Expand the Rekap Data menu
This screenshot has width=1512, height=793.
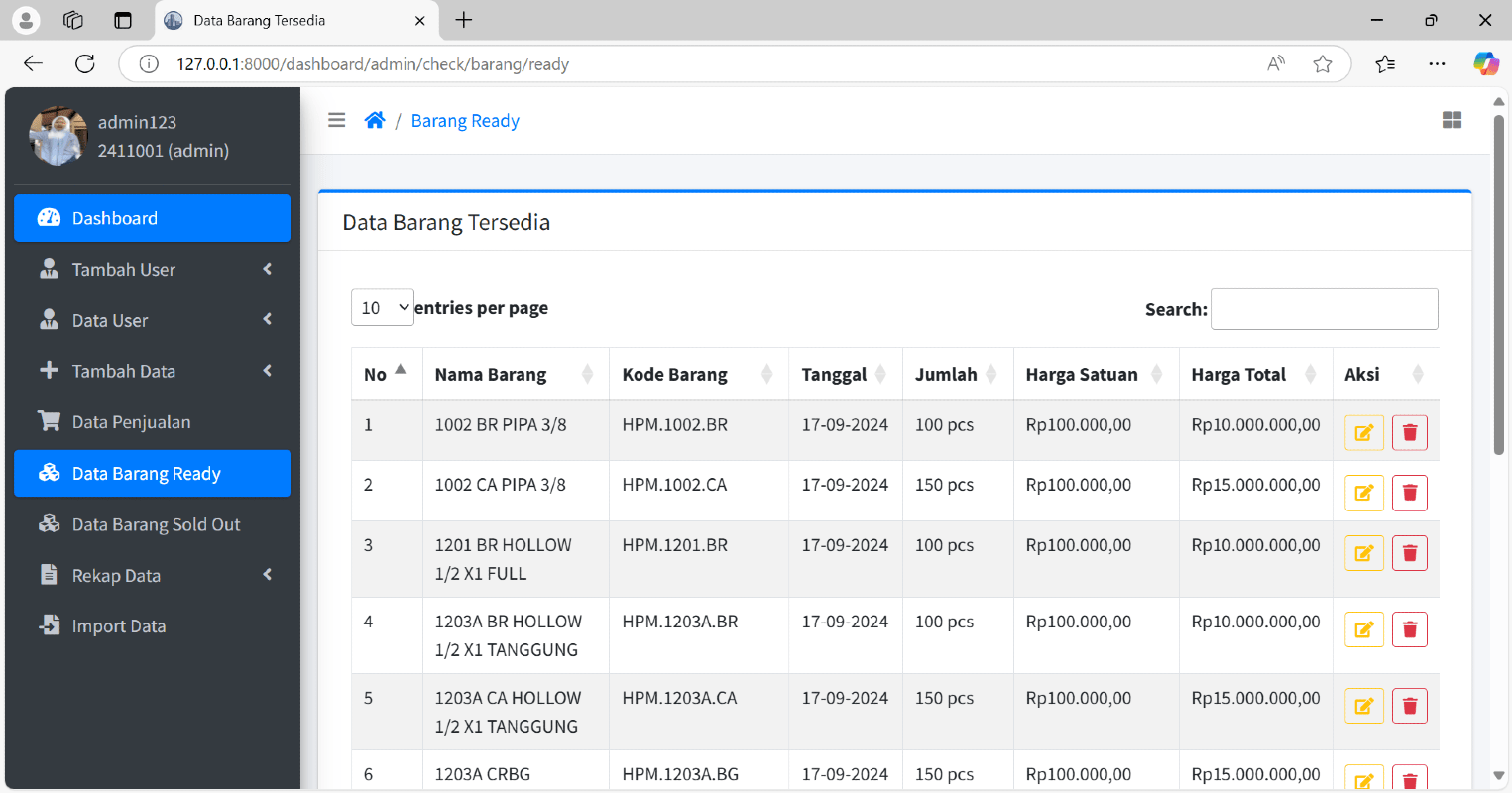152,575
